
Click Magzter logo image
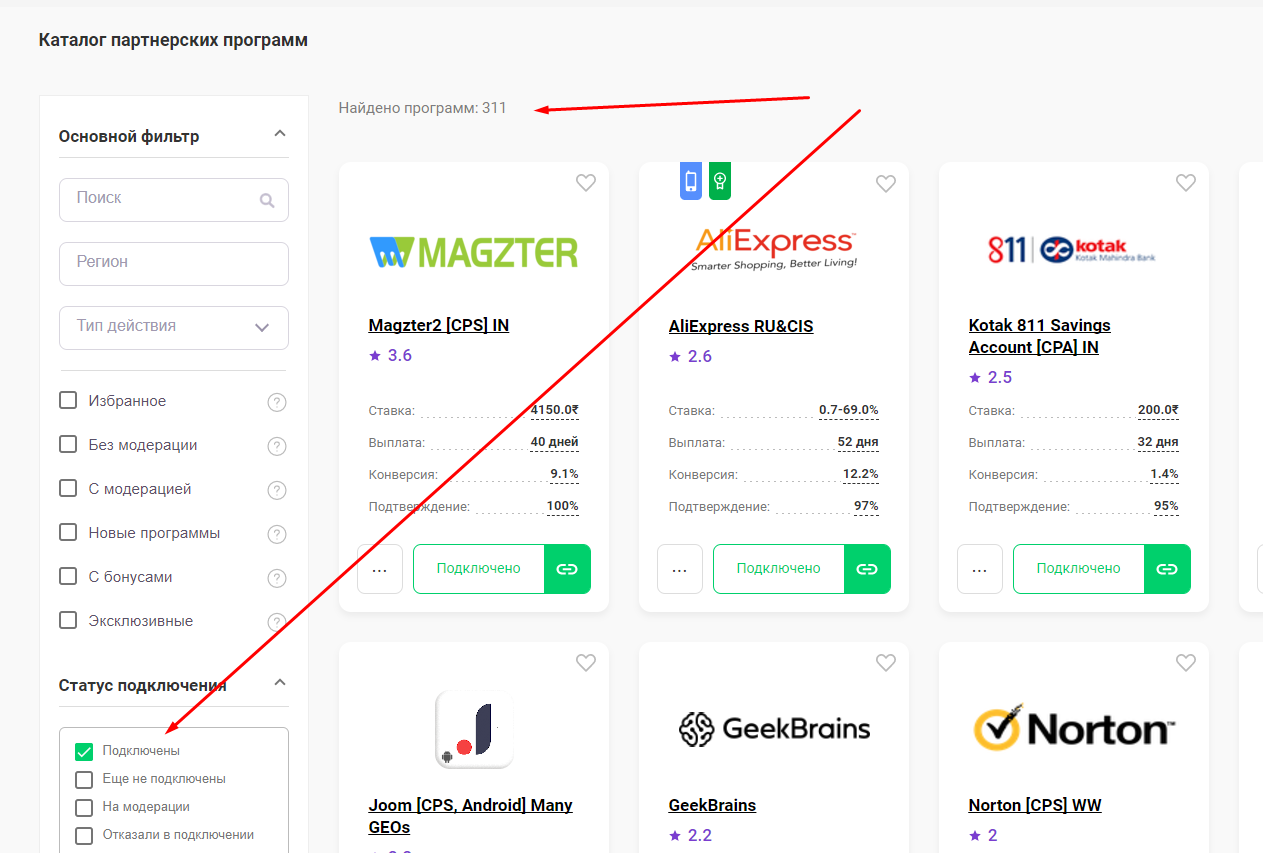pyautogui.click(x=474, y=252)
